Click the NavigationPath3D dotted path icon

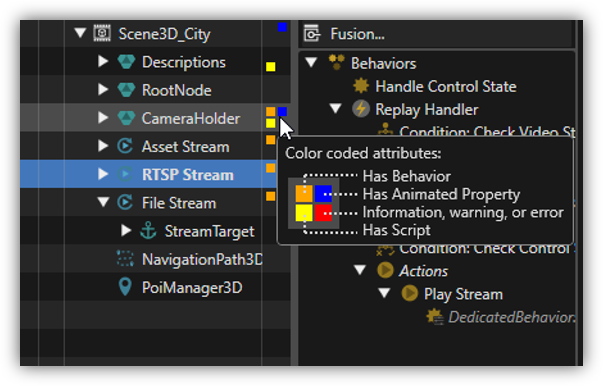tap(125, 259)
